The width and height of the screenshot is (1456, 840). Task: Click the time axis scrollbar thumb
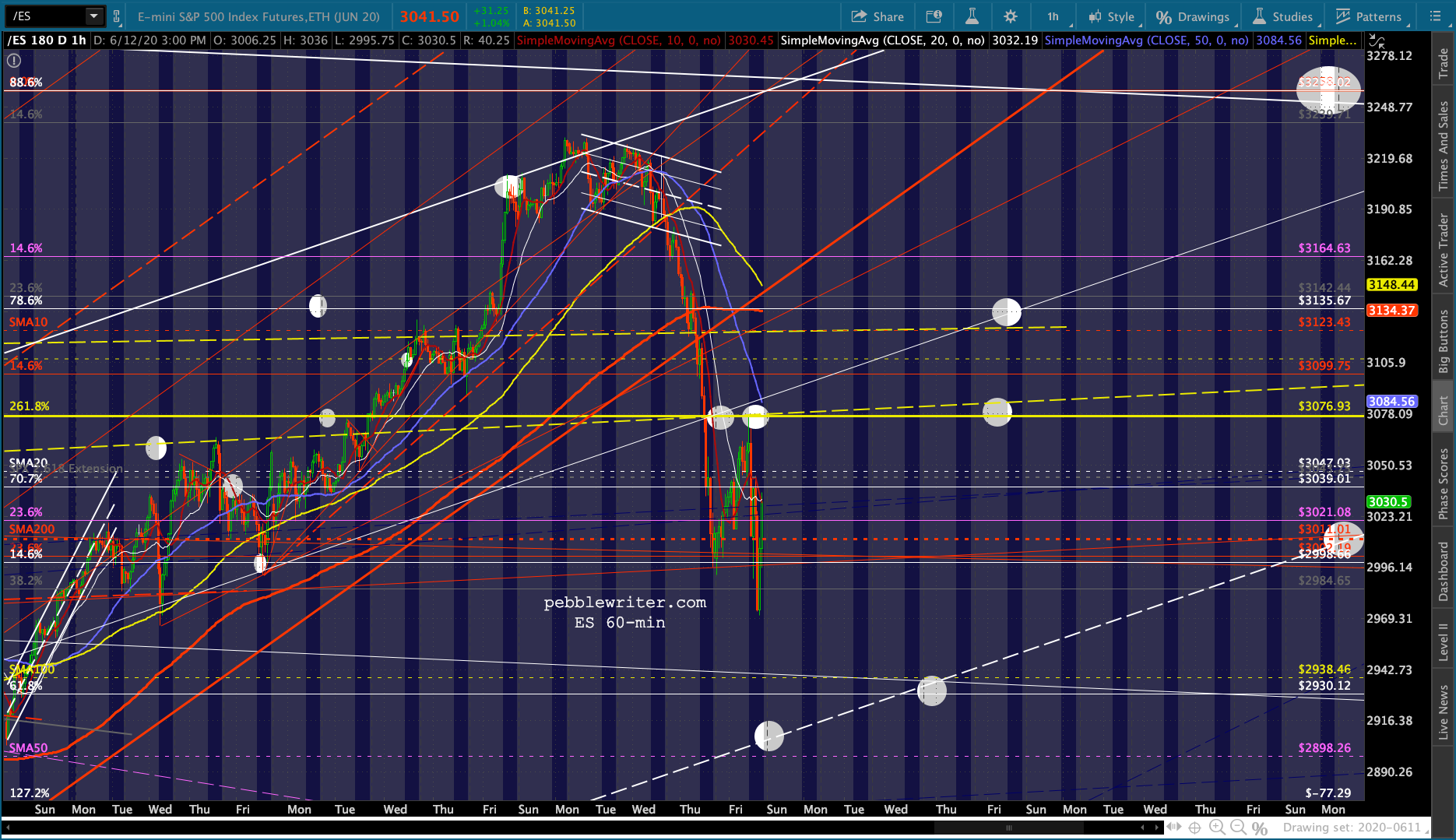[1009, 828]
